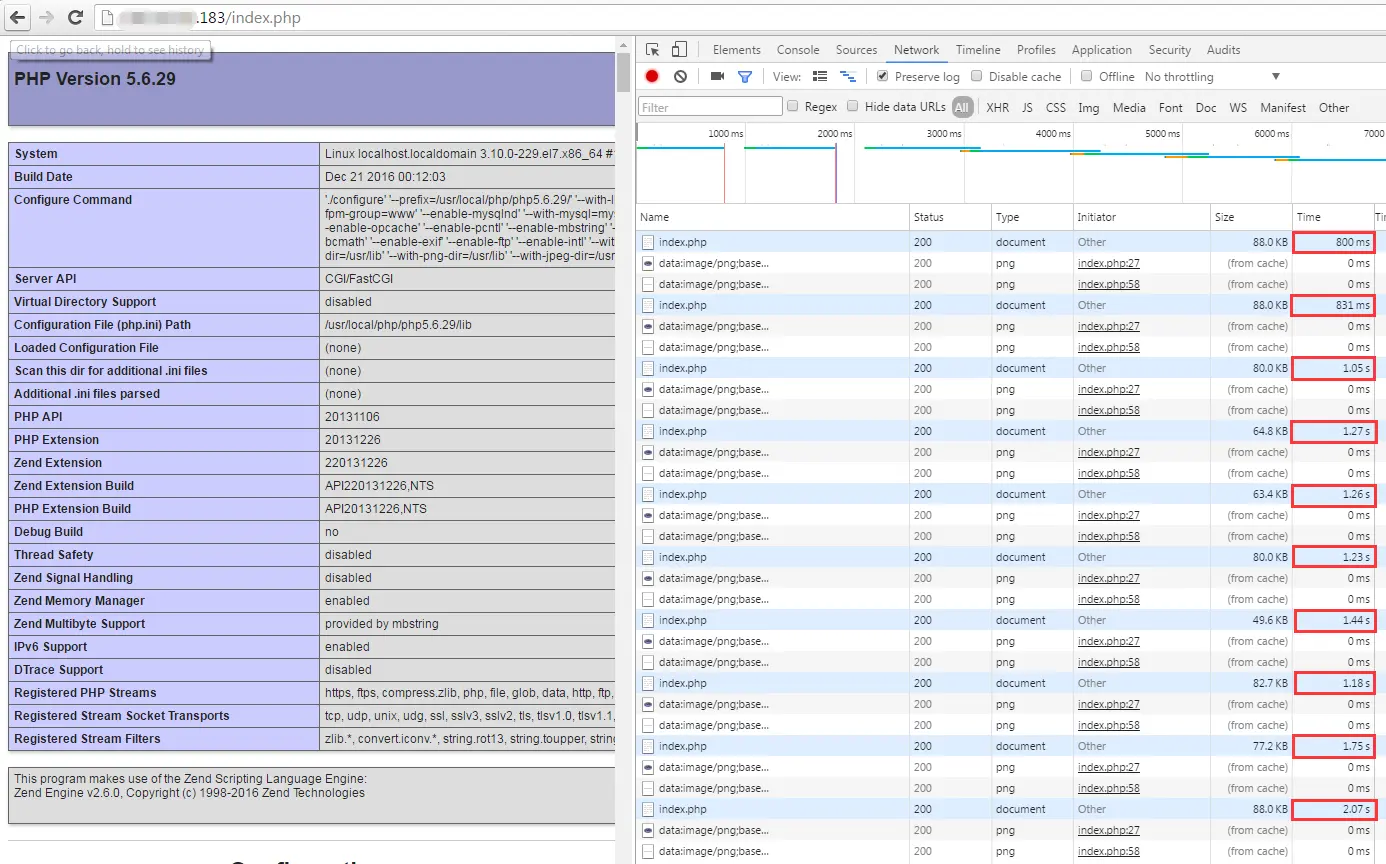Viewport: 1386px width, 864px height.
Task: Filter requests by Media
Action: pos(1129,107)
